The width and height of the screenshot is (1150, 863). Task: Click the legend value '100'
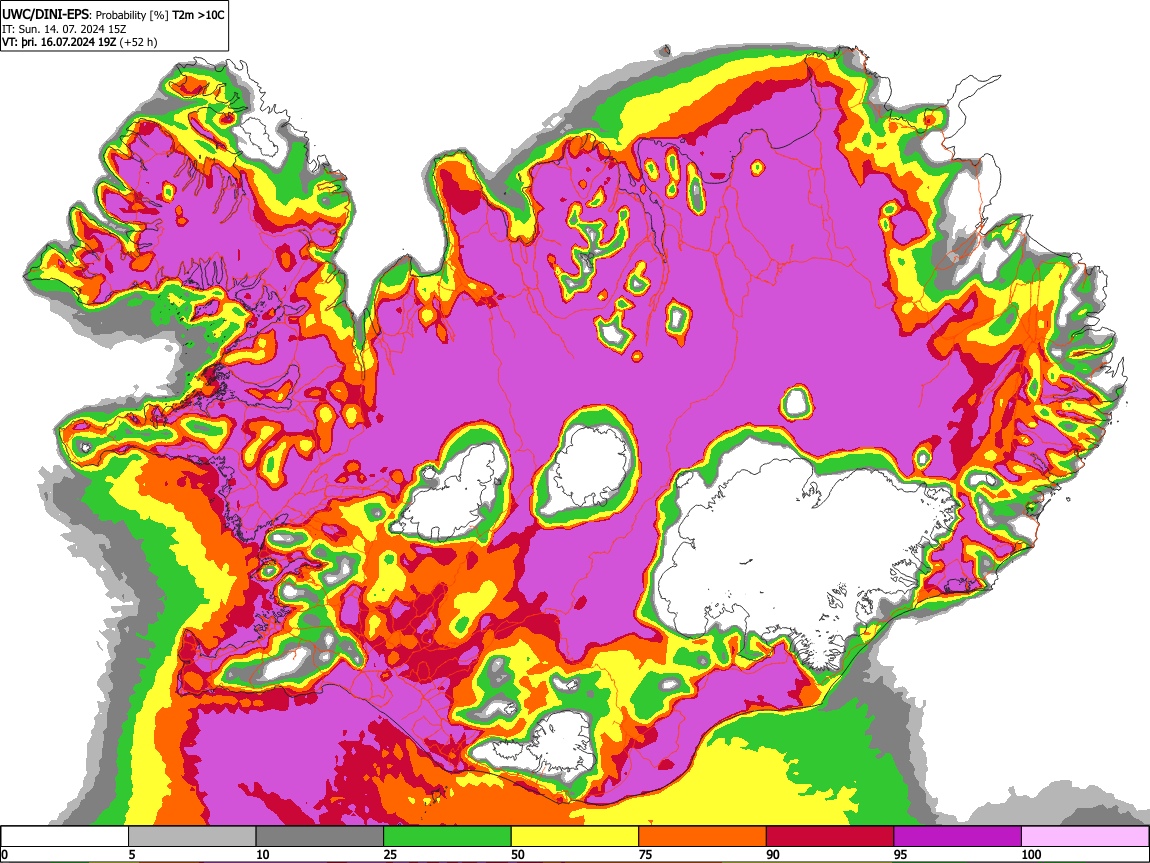pyautogui.click(x=1031, y=854)
